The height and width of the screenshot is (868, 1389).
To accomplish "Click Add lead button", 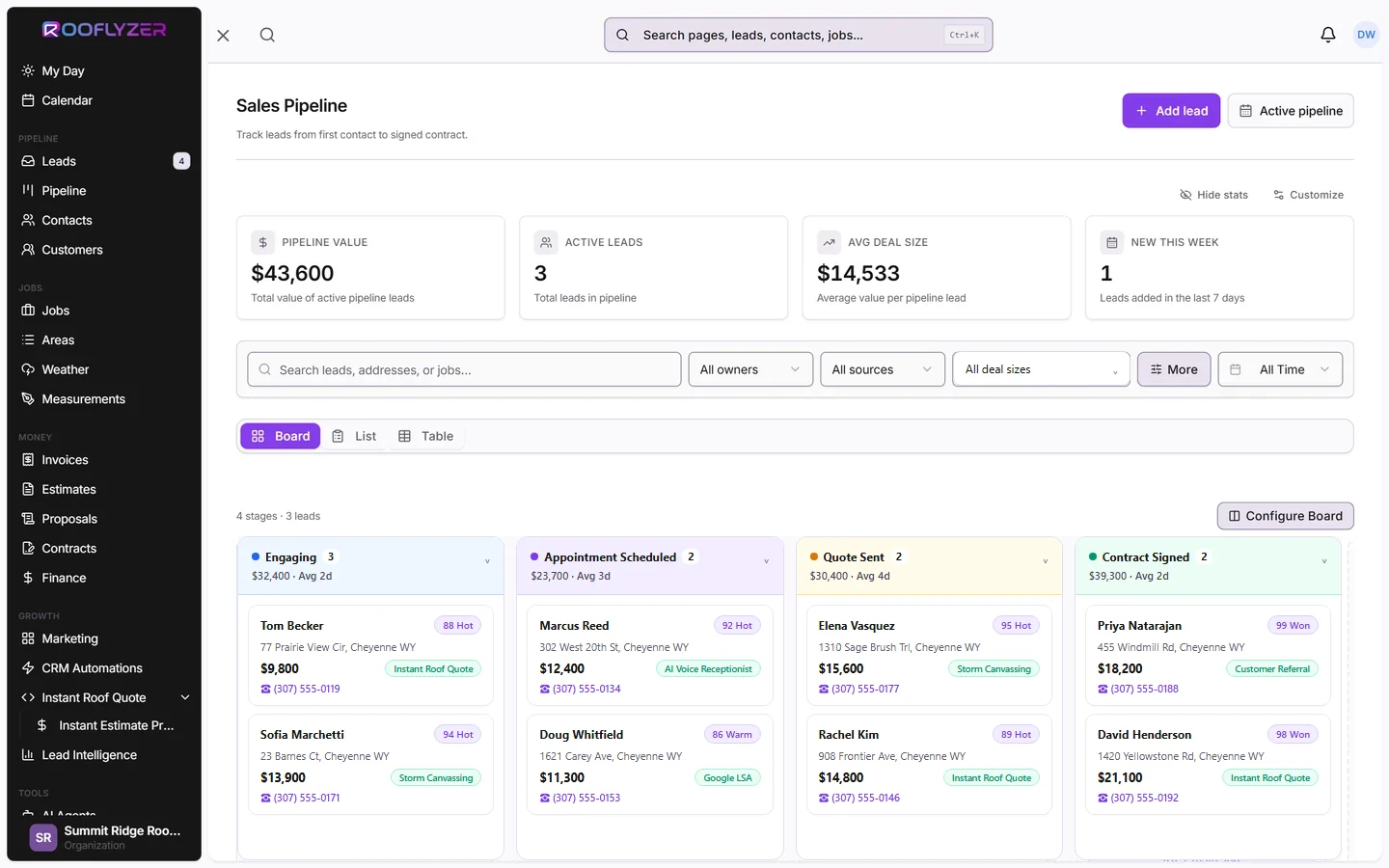I will coord(1171,111).
